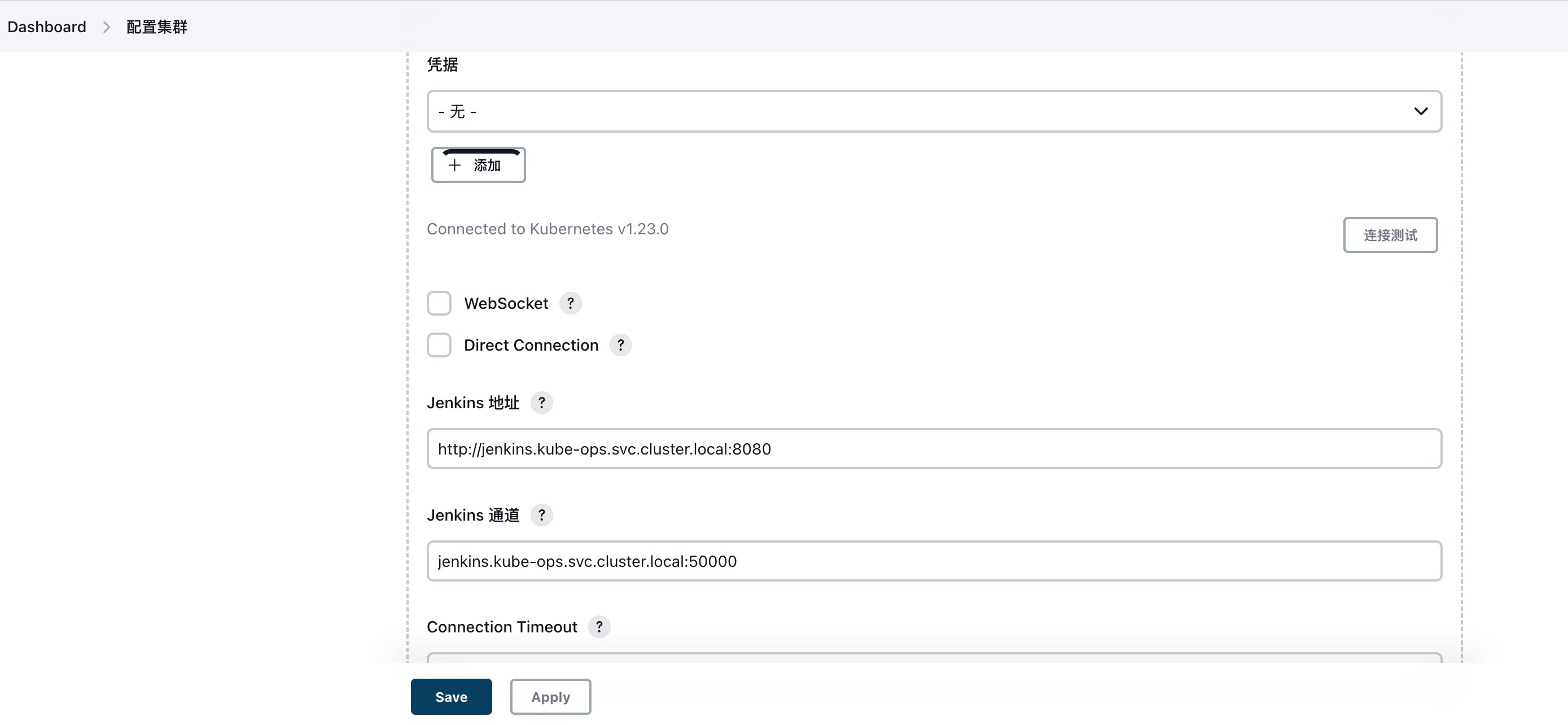Run the 连接测试 connection test
1568x725 pixels.
click(x=1390, y=235)
